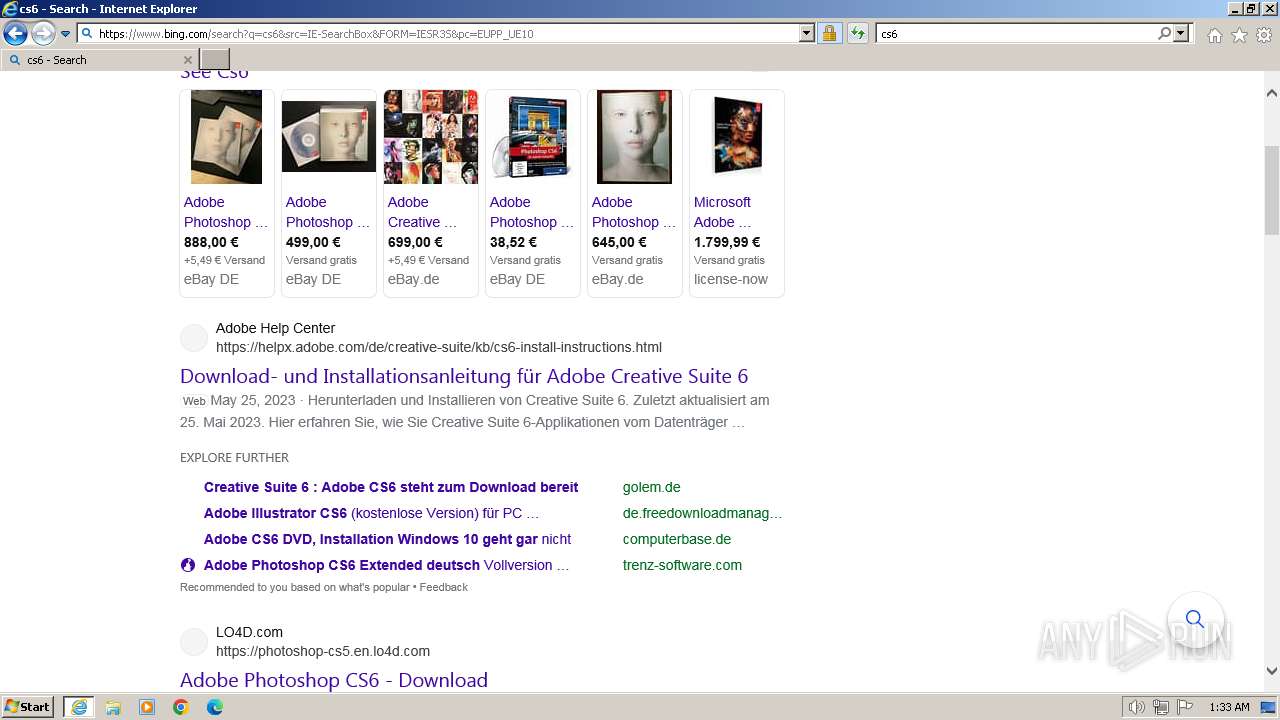Expand the address bar autocomplete dropdown
The height and width of the screenshot is (720, 1280).
click(x=807, y=33)
